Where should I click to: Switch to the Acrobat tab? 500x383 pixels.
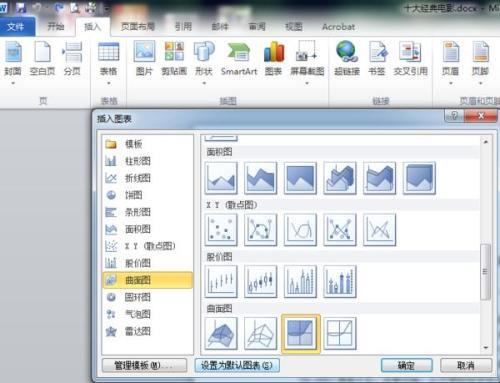[338, 26]
